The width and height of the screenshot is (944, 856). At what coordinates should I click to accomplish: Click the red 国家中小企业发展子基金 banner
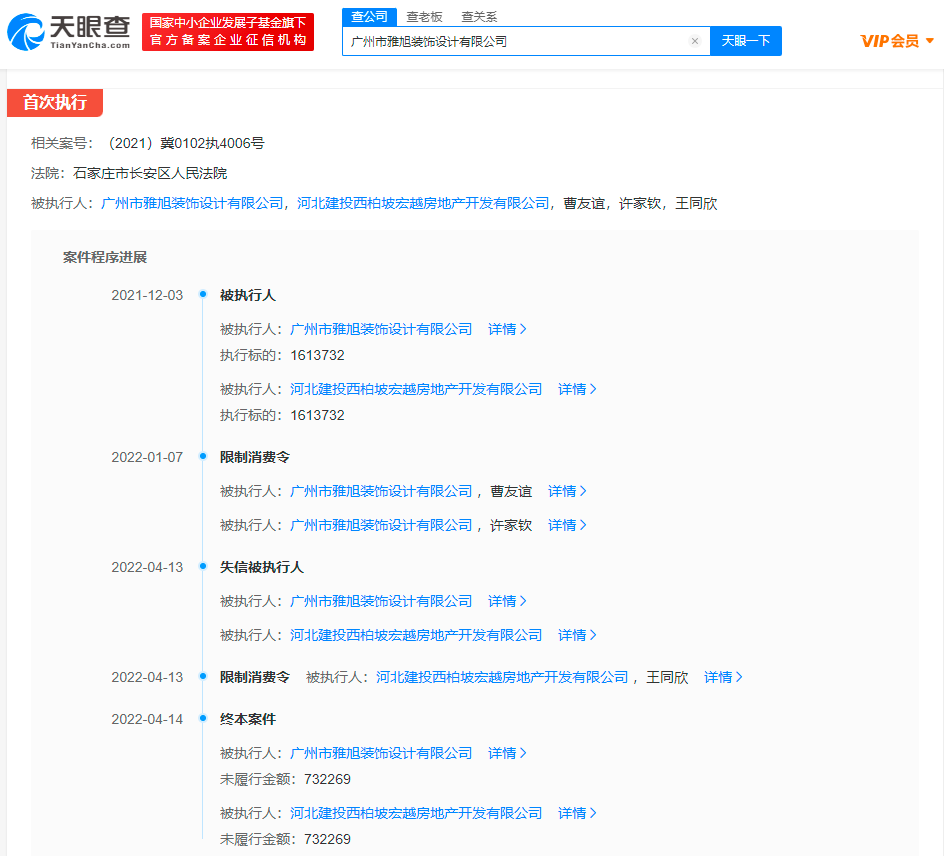pyautogui.click(x=228, y=32)
